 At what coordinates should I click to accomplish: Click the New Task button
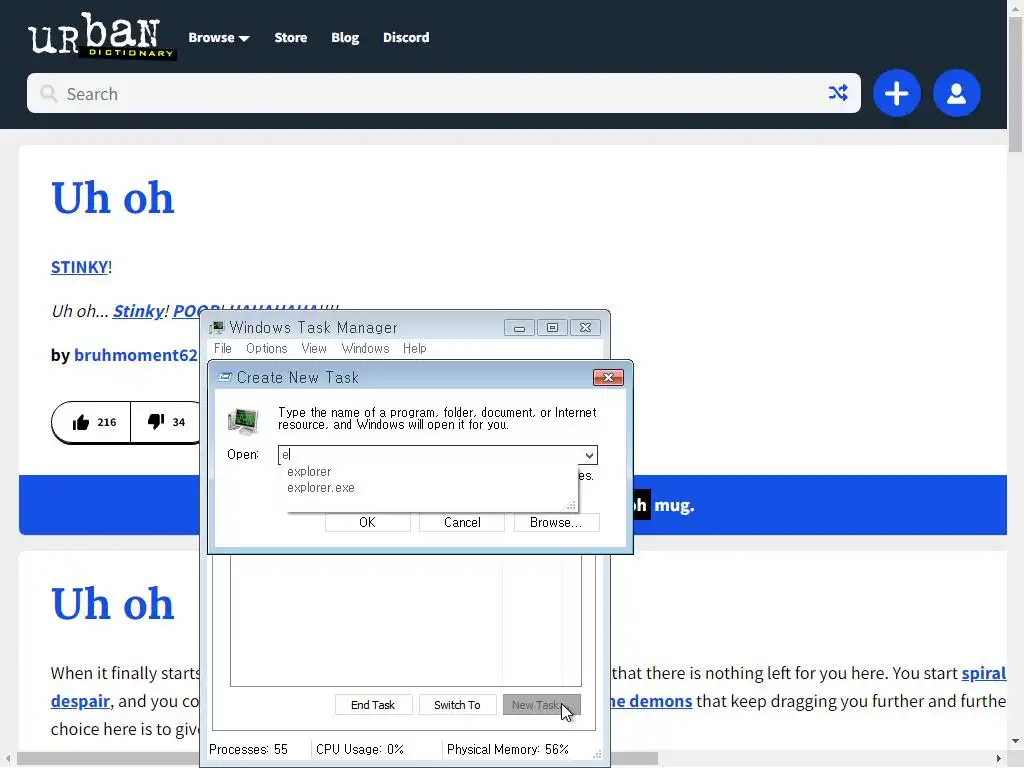[541, 705]
